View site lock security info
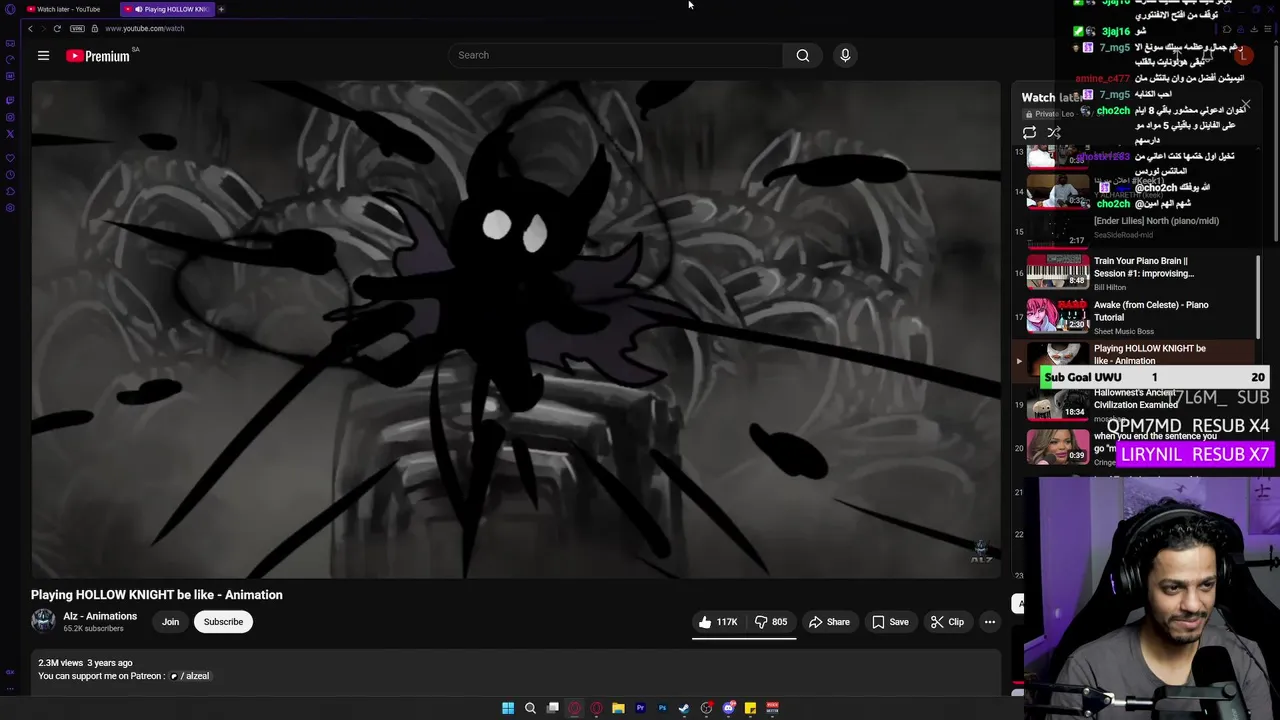Screen dimensions: 1280x720 [95, 28]
